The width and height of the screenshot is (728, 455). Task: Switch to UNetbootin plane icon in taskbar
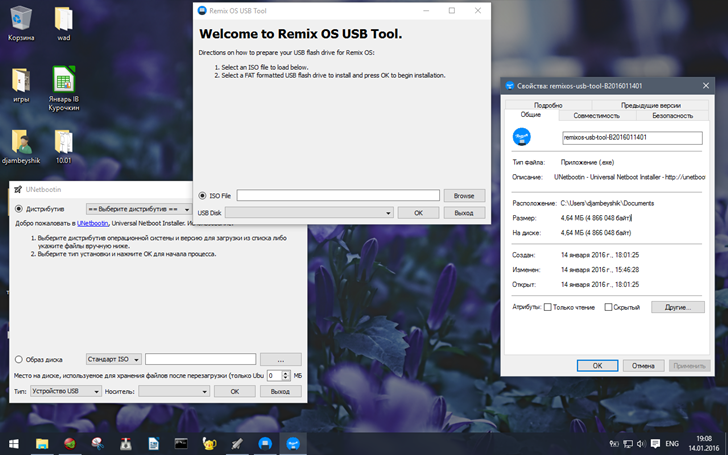click(x=237, y=444)
